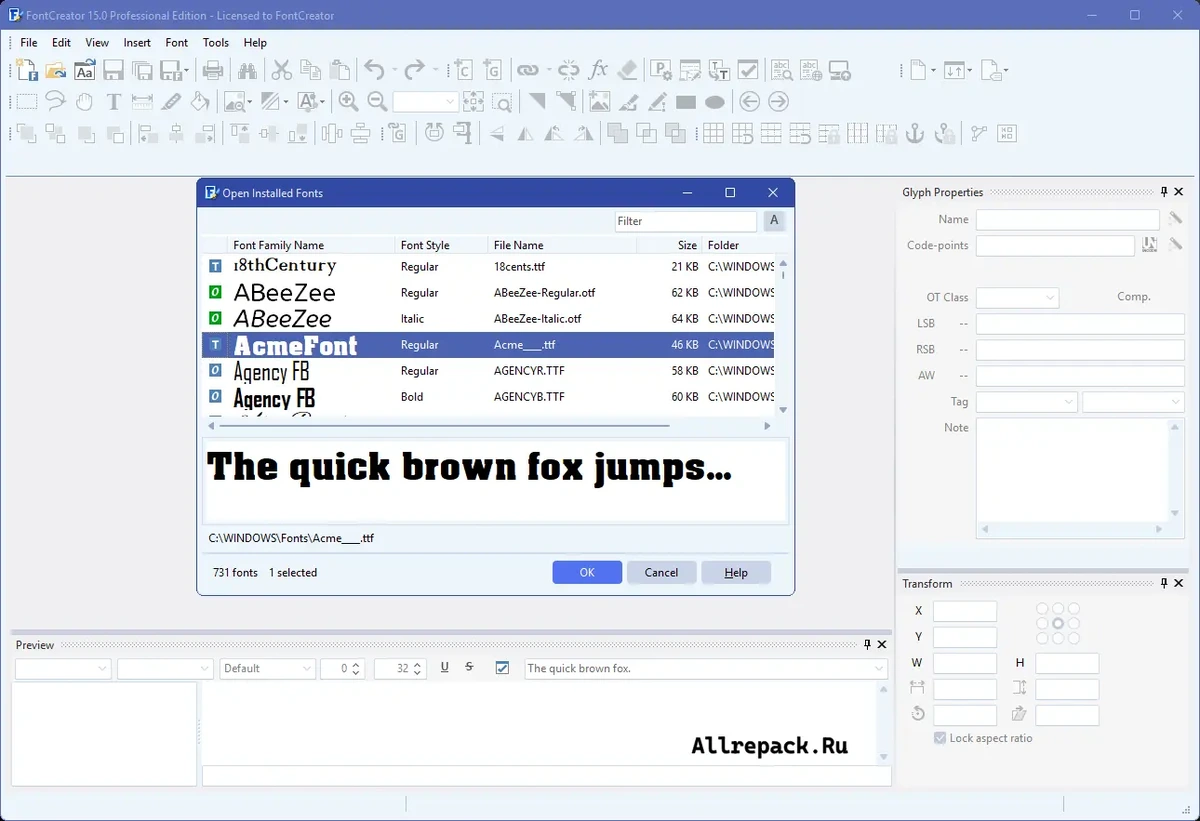Sort by Font Family Name column header

tap(312, 245)
